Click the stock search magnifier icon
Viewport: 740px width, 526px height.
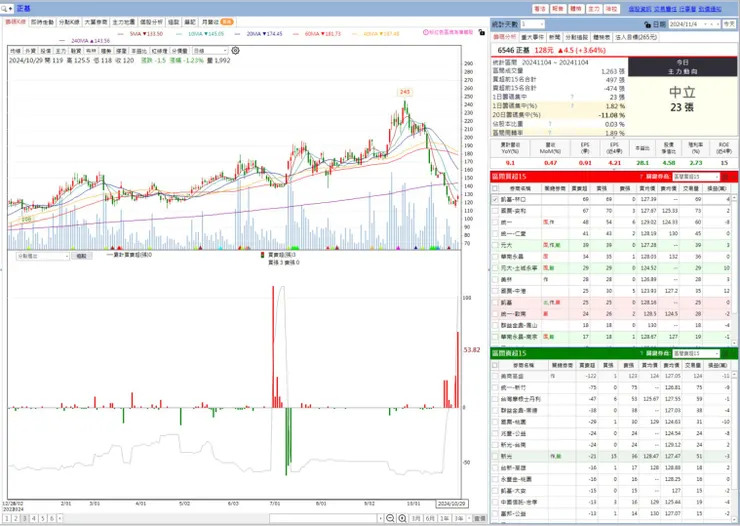[x=4, y=8]
